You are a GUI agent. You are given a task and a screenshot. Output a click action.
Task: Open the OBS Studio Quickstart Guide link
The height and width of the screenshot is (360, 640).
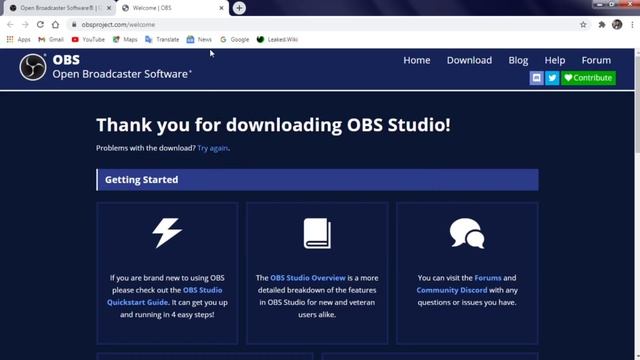coord(165,296)
